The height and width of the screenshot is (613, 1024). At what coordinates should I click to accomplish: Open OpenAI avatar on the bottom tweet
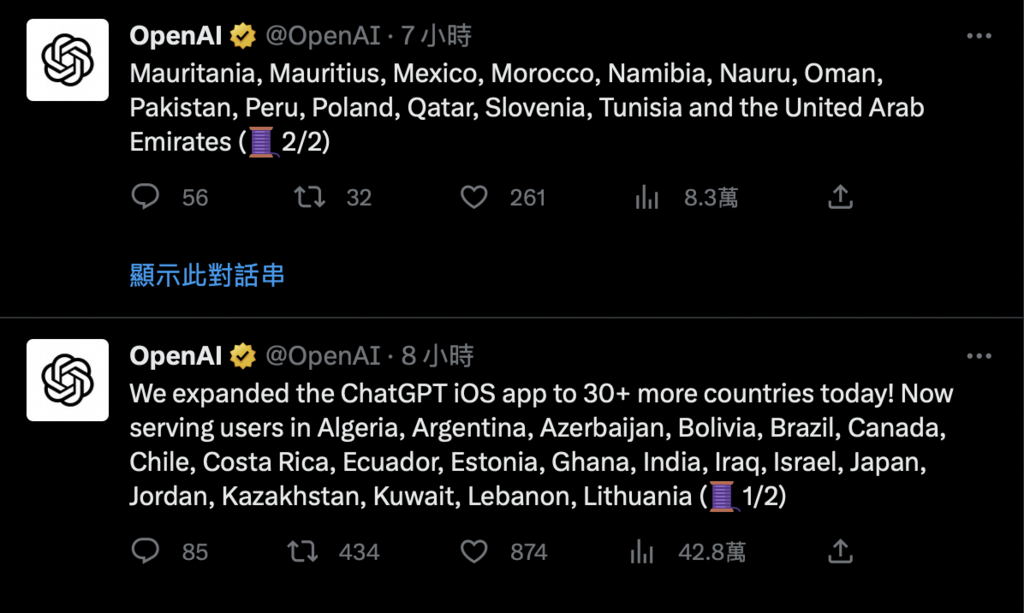tap(67, 380)
